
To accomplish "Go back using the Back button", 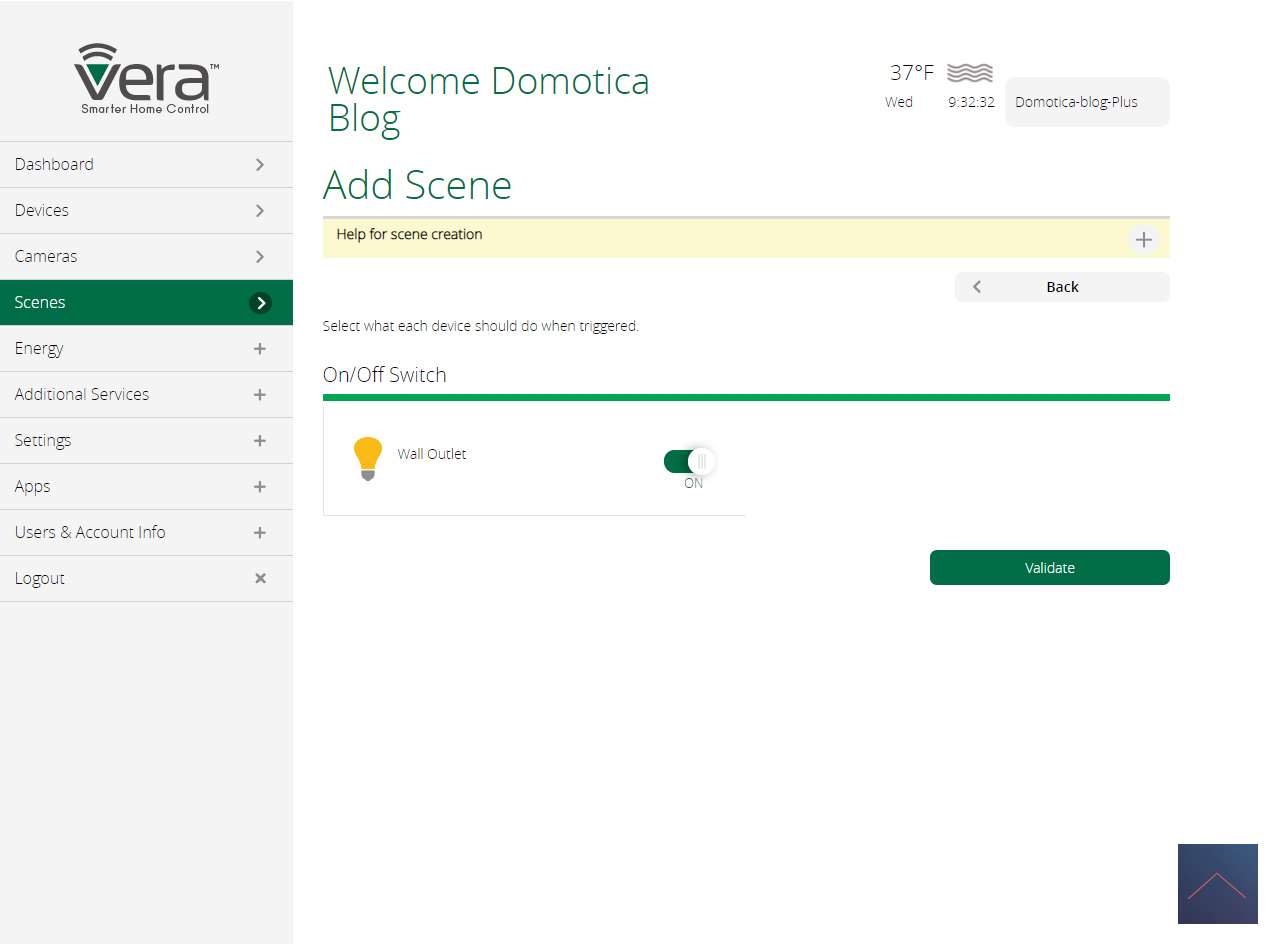I will click(1061, 287).
